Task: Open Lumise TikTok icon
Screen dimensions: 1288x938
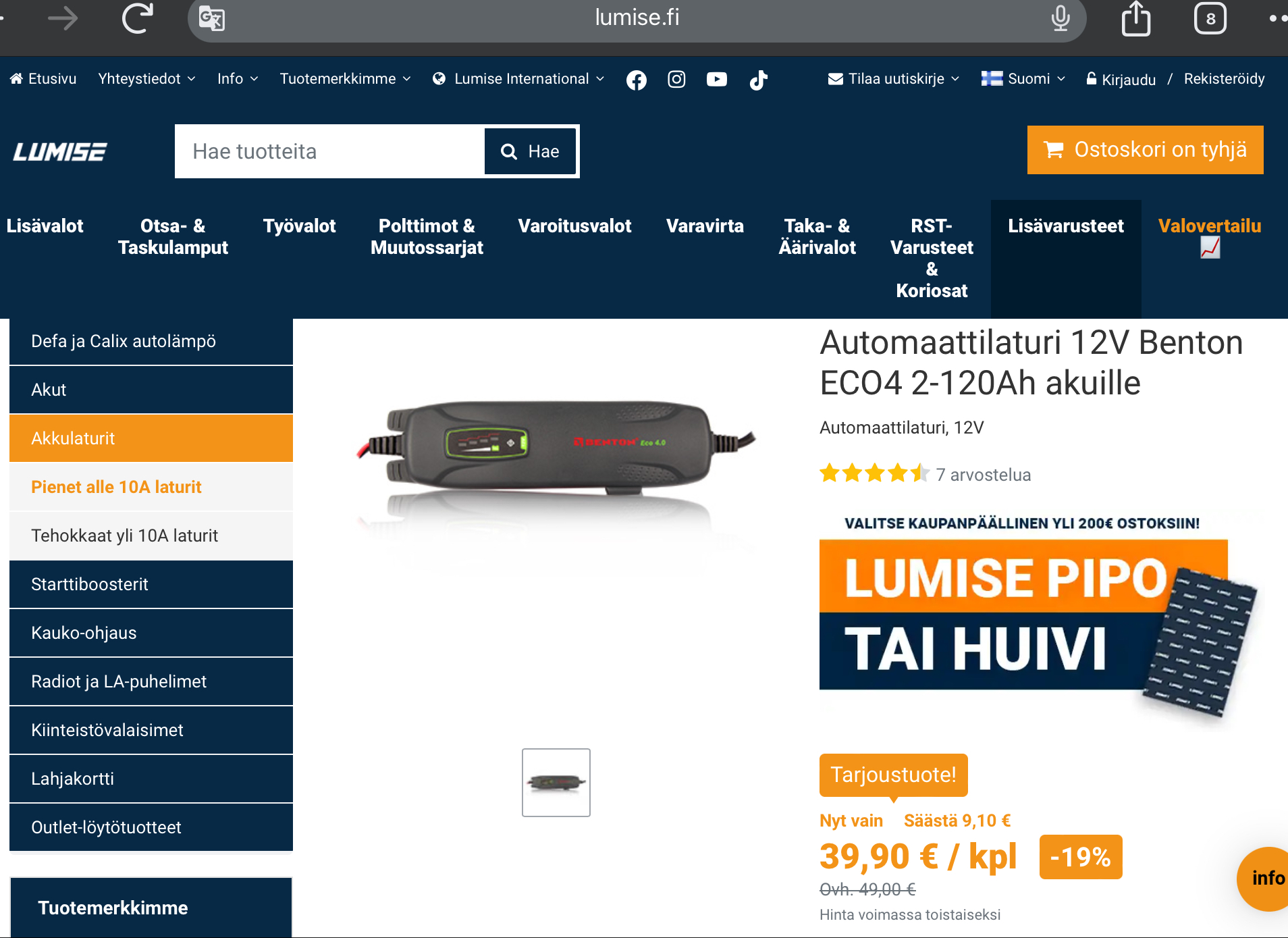Action: pyautogui.click(x=758, y=80)
